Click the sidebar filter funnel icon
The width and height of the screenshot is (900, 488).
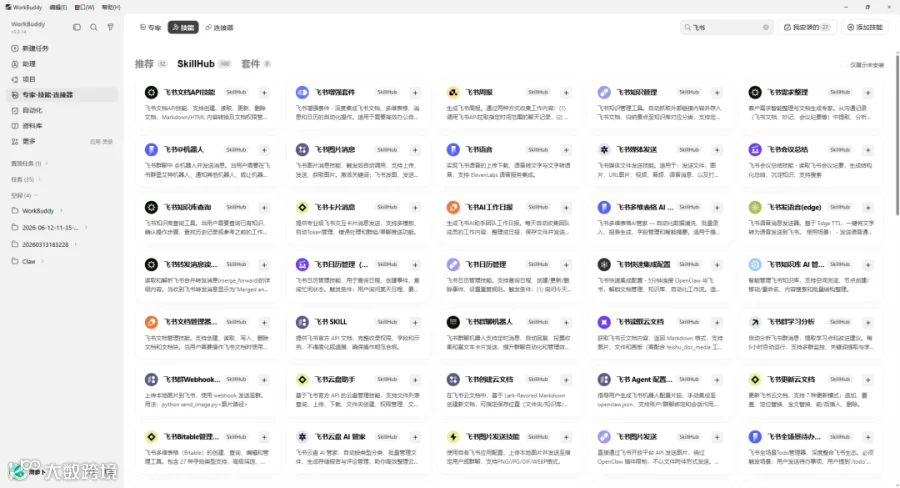111,27
